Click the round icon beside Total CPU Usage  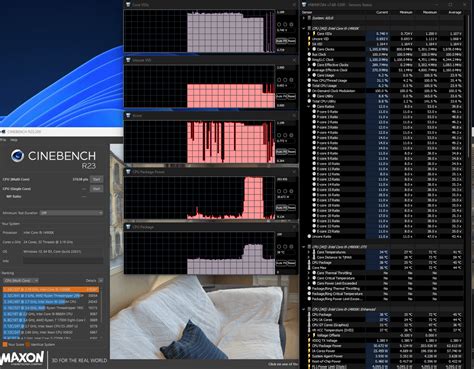tap(309, 86)
